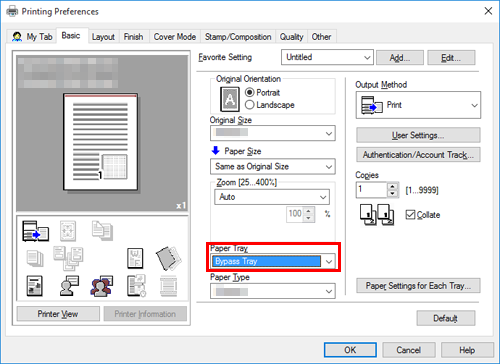This screenshot has width=500, height=364.
Task: Click the page preview thumbnail
Action: tap(100, 142)
